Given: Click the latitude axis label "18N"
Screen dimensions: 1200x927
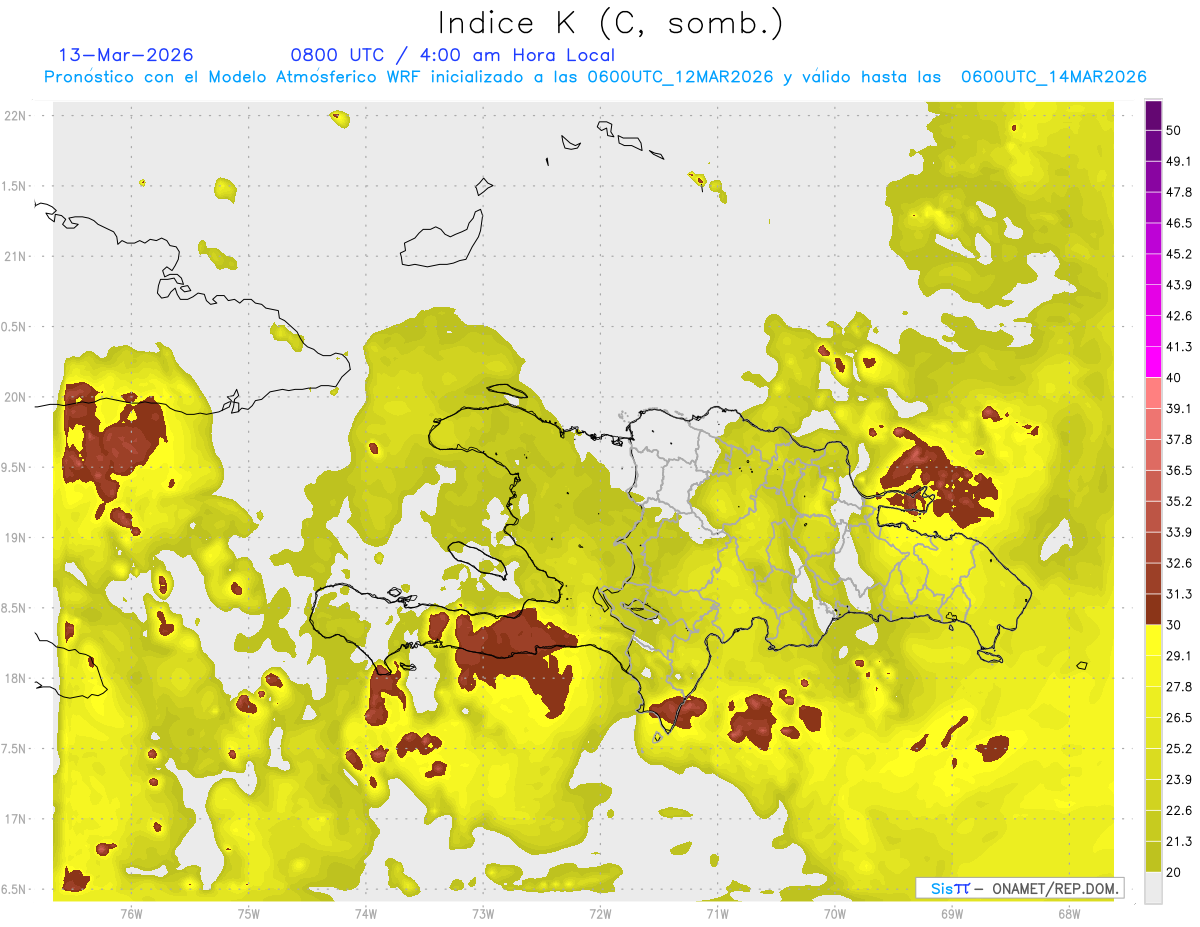Looking at the screenshot, I should [16, 679].
